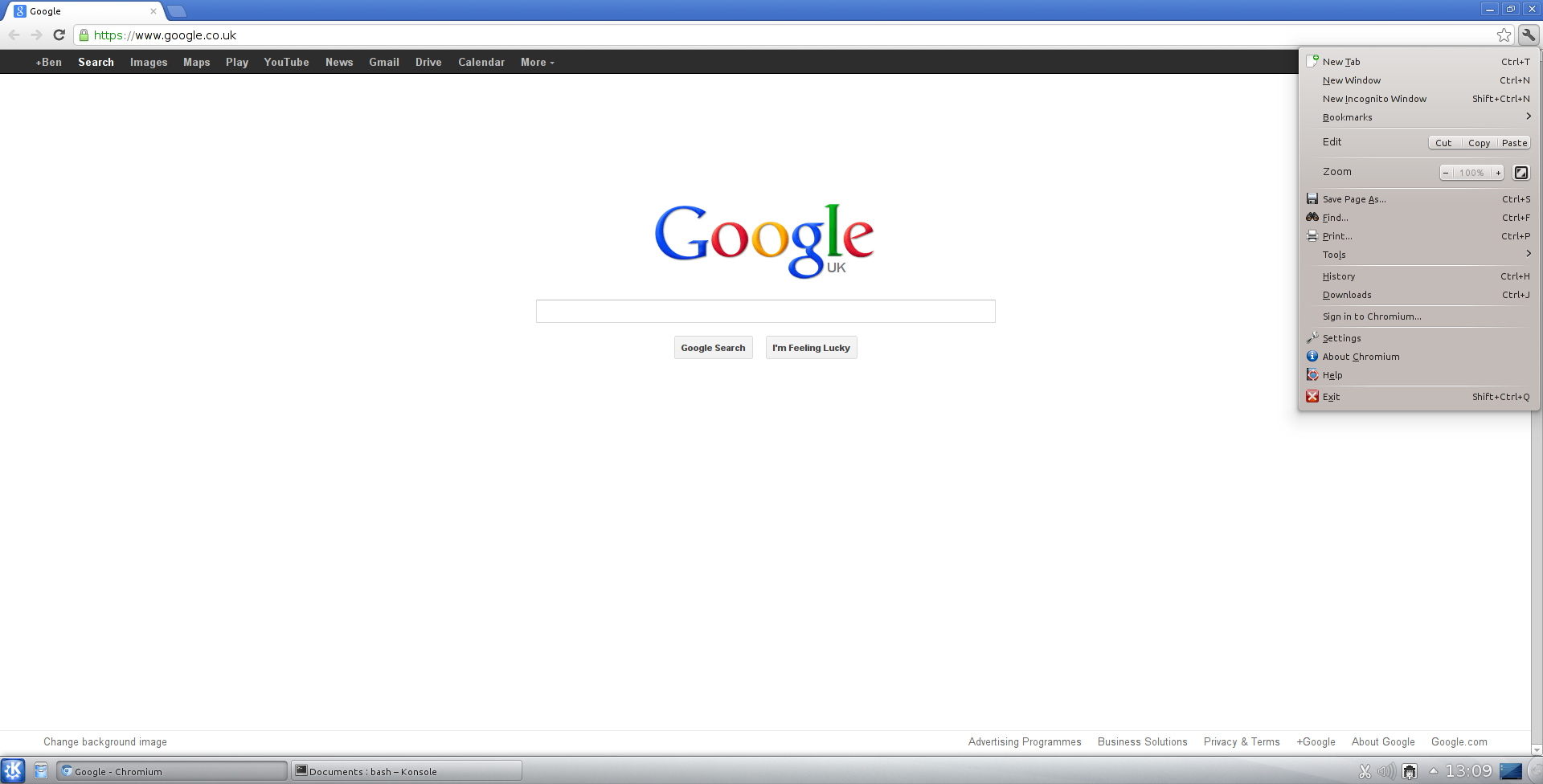Open Settings from the wrench menu
The width and height of the screenshot is (1543, 784).
point(1341,338)
